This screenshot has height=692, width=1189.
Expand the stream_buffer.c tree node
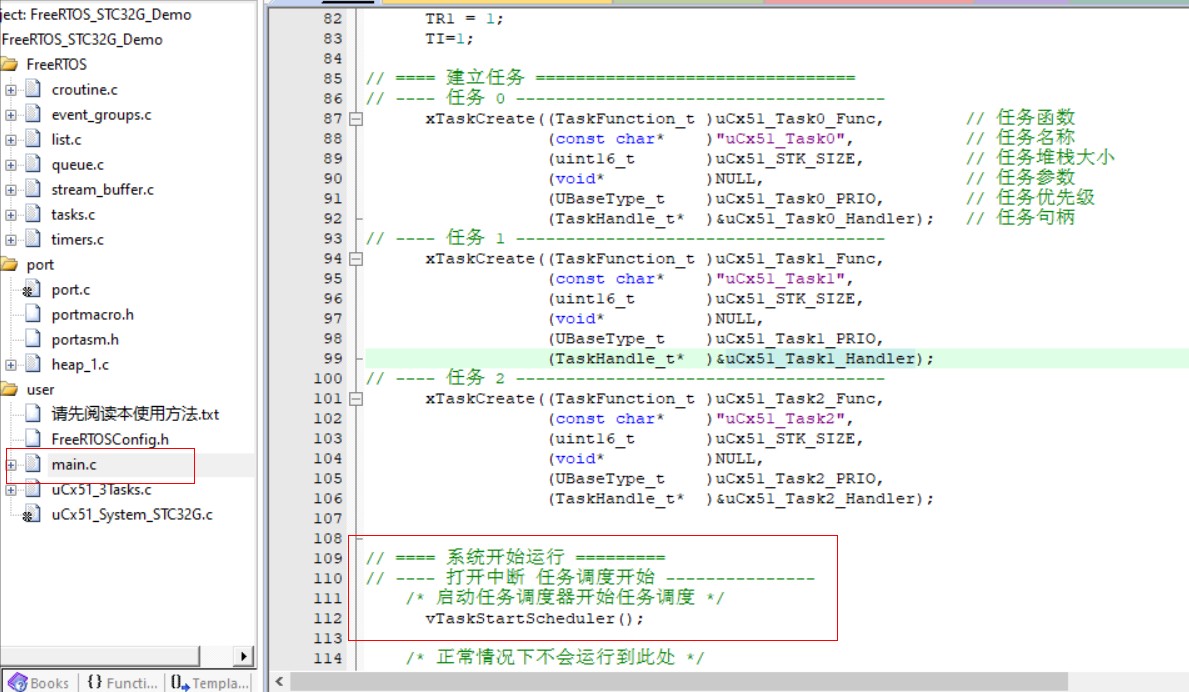point(11,190)
